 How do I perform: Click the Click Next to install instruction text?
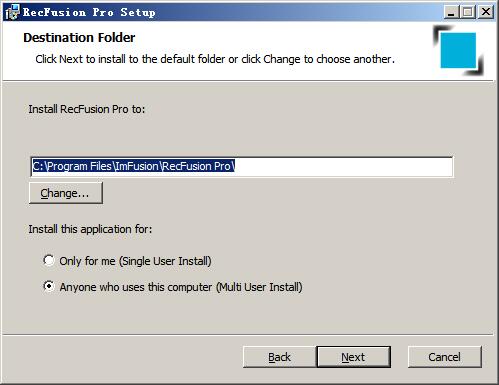pyautogui.click(x=215, y=59)
